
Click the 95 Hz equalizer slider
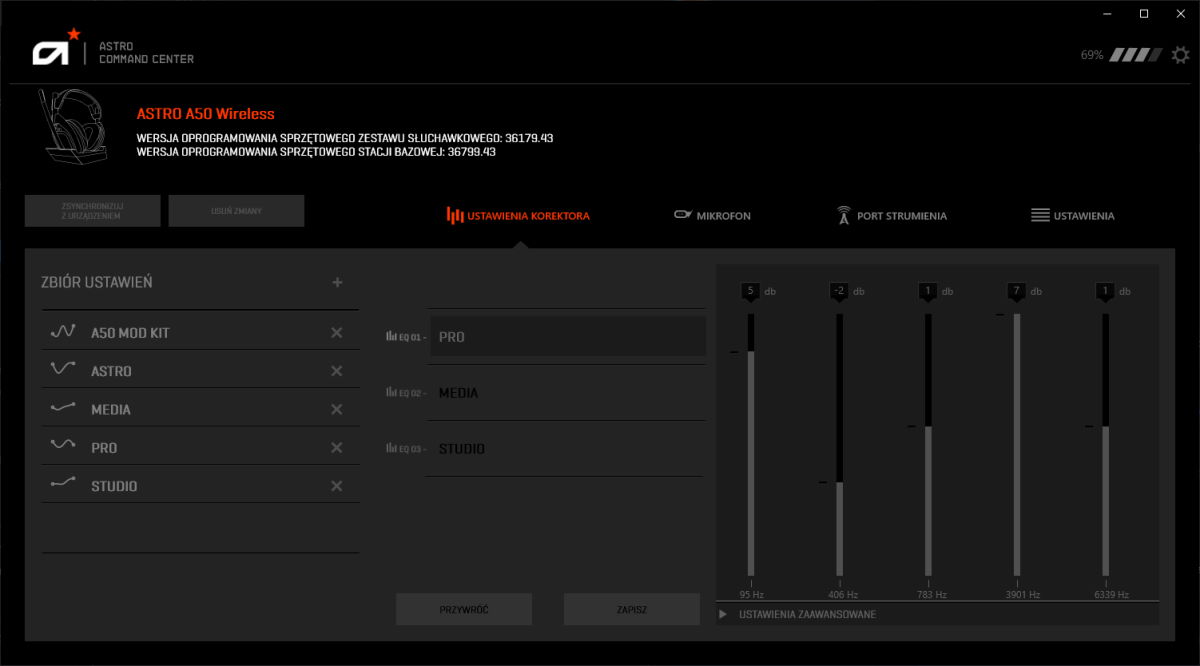click(750, 445)
